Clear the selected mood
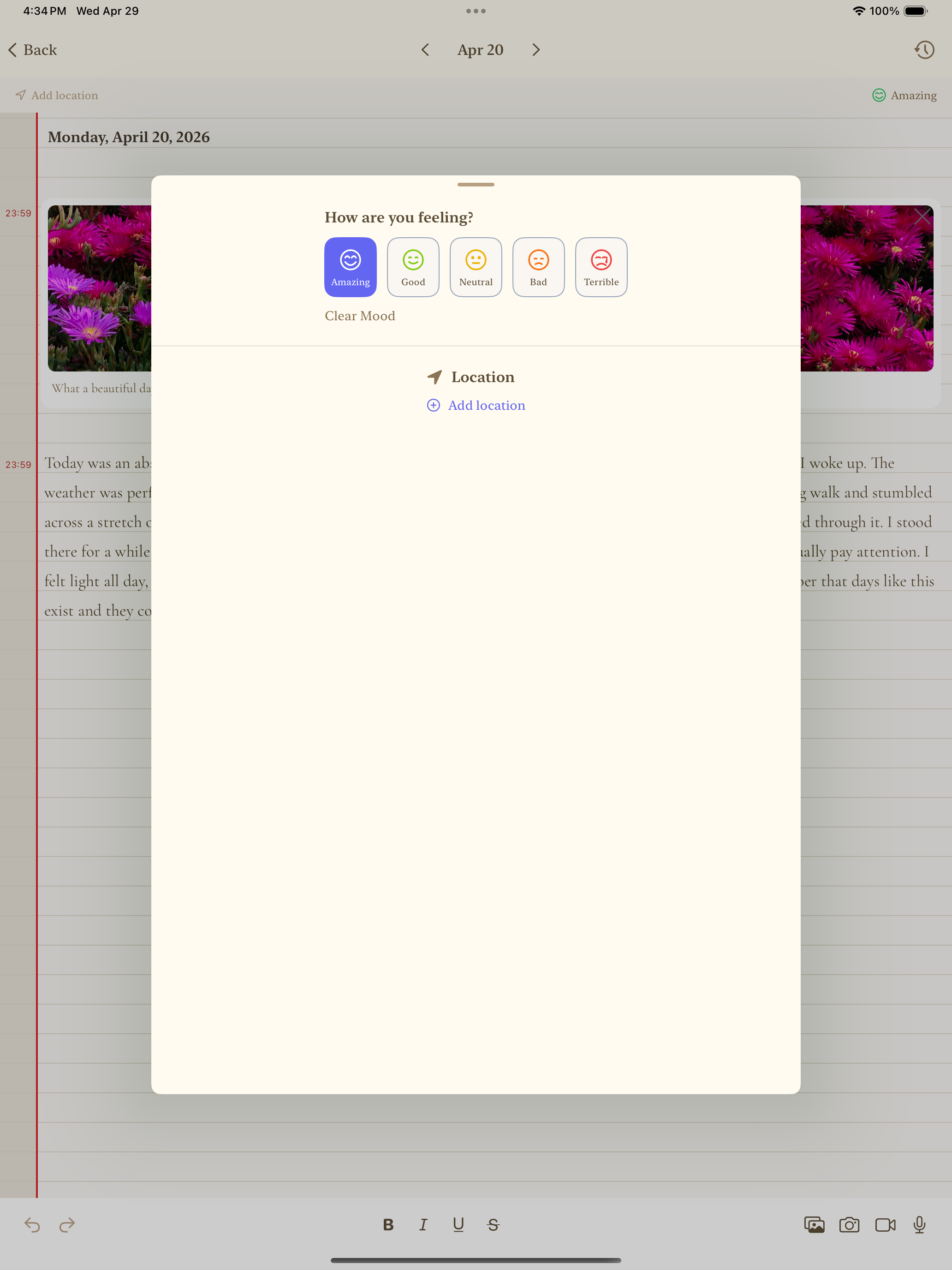The image size is (952, 1270). [360, 316]
